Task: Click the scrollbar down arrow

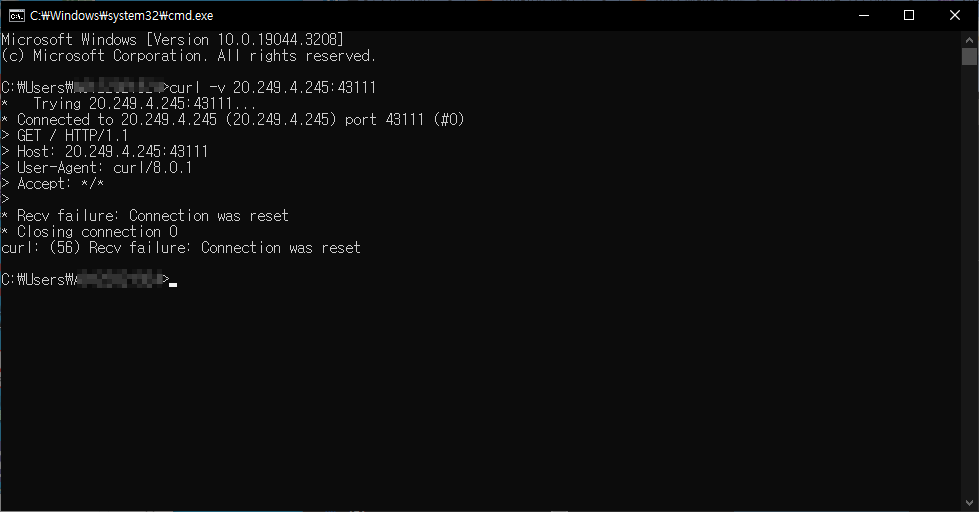Action: coord(969,503)
